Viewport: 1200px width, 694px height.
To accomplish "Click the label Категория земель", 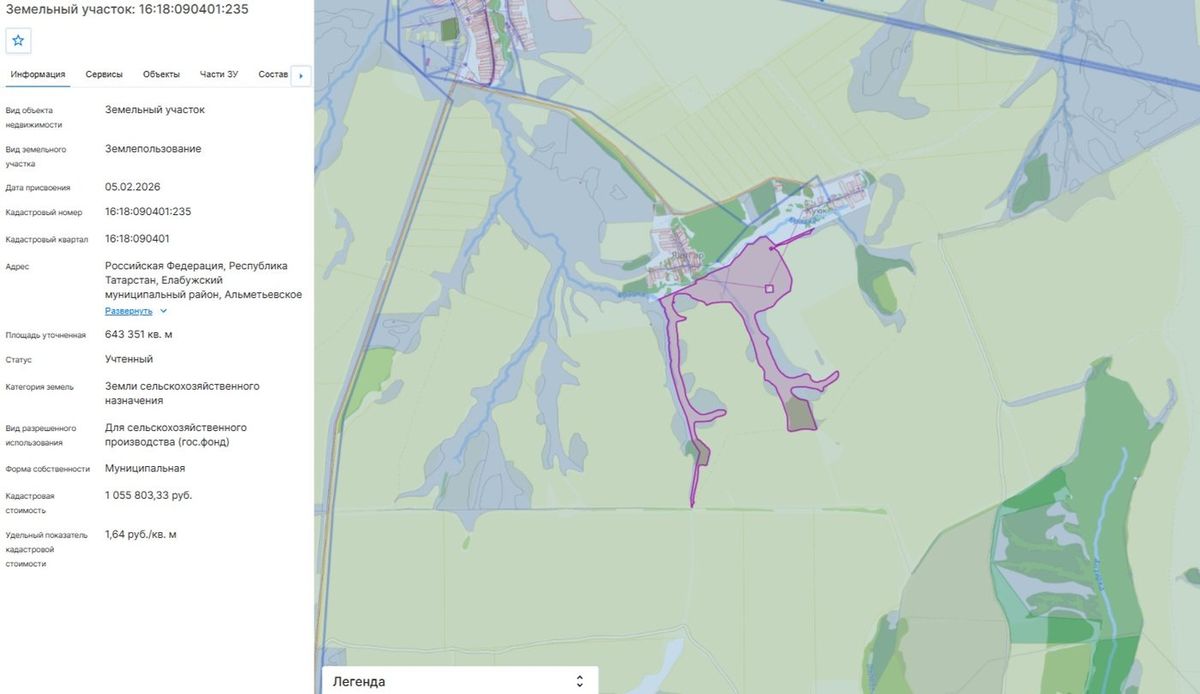I will coord(41,386).
